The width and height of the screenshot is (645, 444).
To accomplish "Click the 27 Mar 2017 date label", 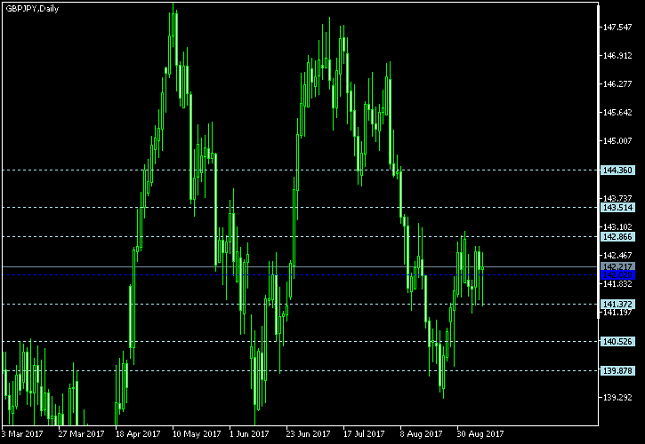I will click(x=81, y=434).
